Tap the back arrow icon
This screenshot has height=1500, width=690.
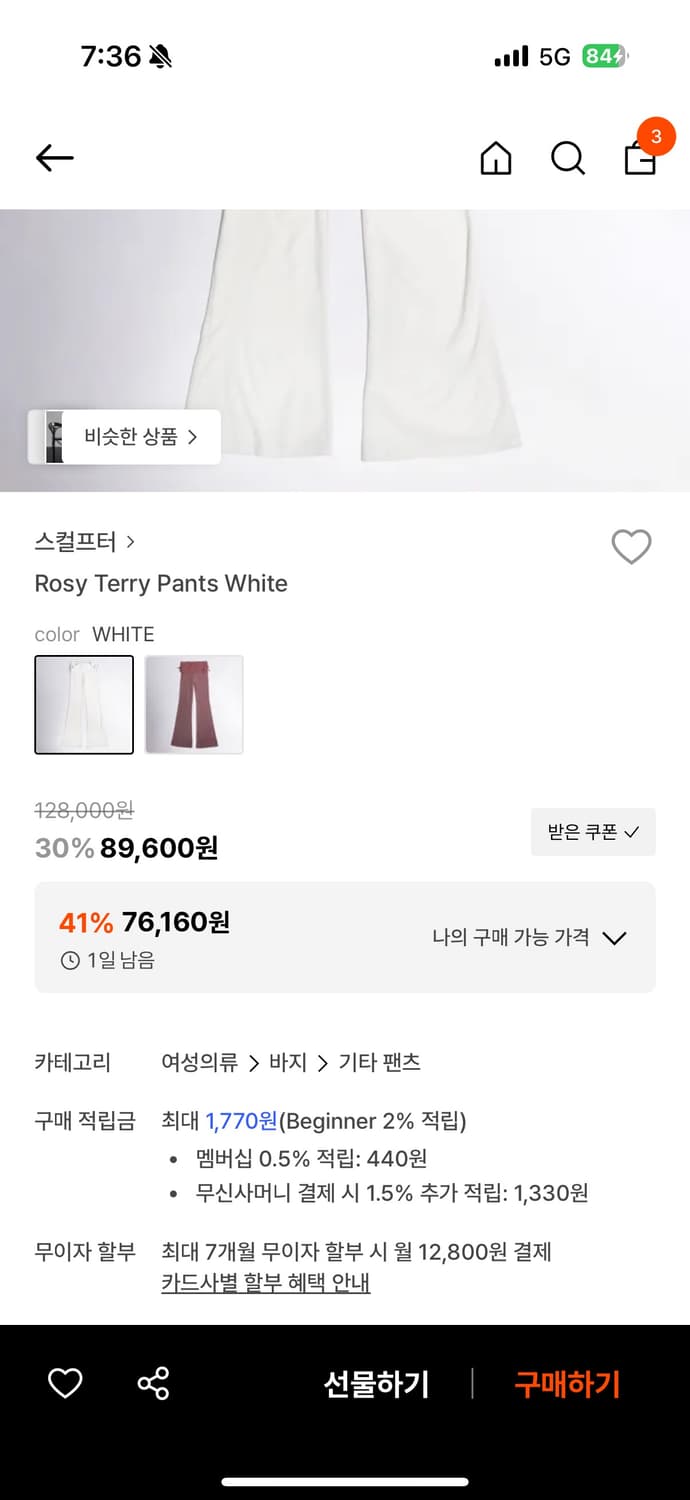pos(55,158)
